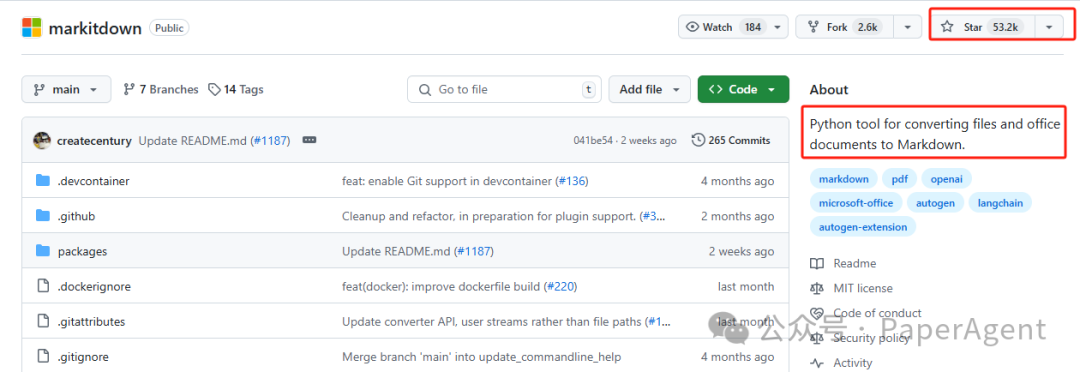View the 14 Tags link
1080x372 pixels.
(236, 90)
